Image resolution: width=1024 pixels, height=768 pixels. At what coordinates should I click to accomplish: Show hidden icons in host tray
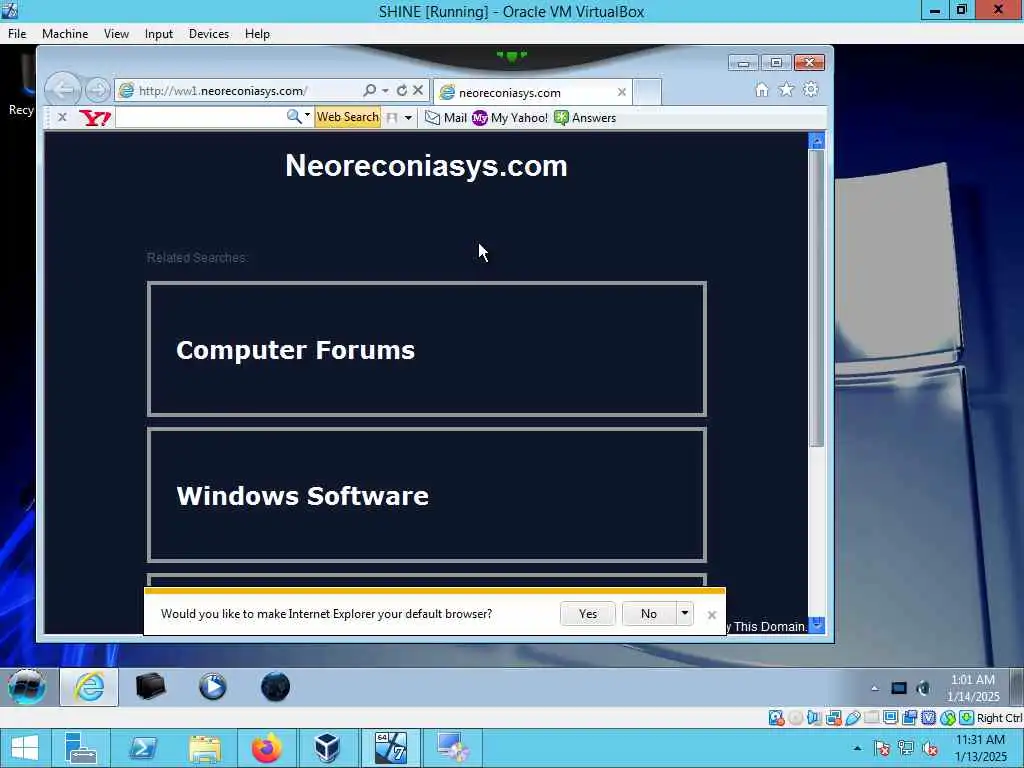click(857, 748)
